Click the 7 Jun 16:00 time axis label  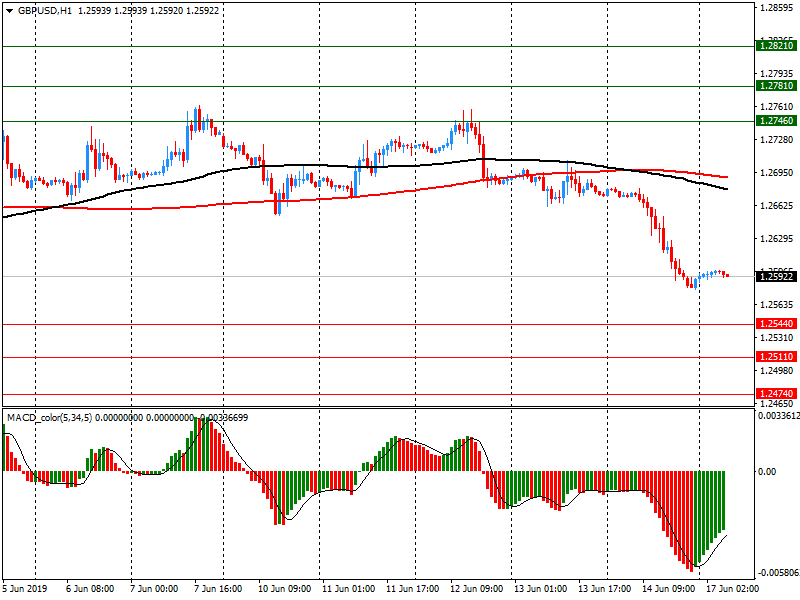click(x=218, y=589)
